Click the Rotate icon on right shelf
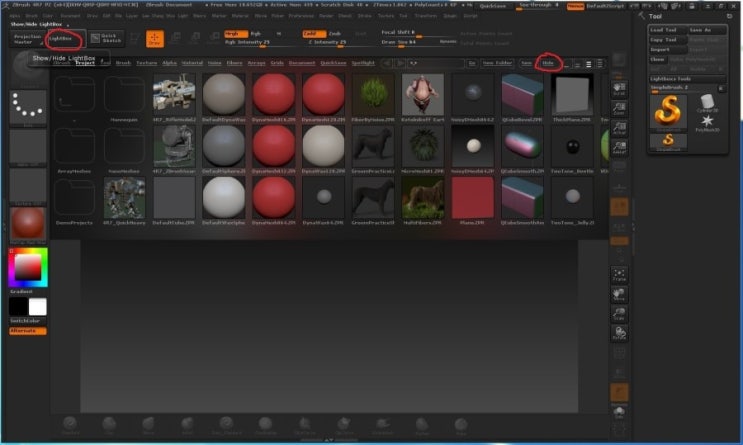Viewport: 743px width, 445px height. pyautogui.click(x=619, y=334)
